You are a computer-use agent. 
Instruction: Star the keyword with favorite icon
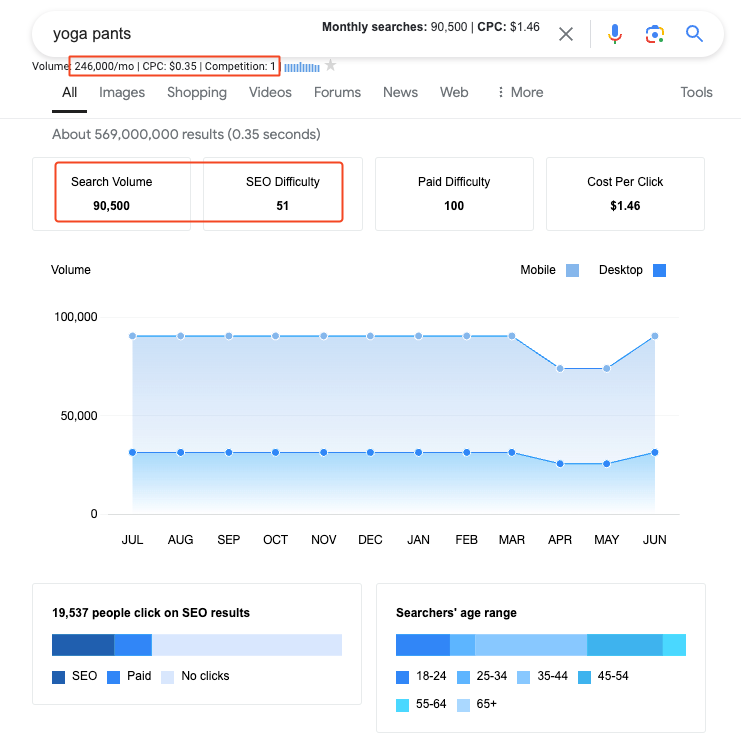pos(330,65)
